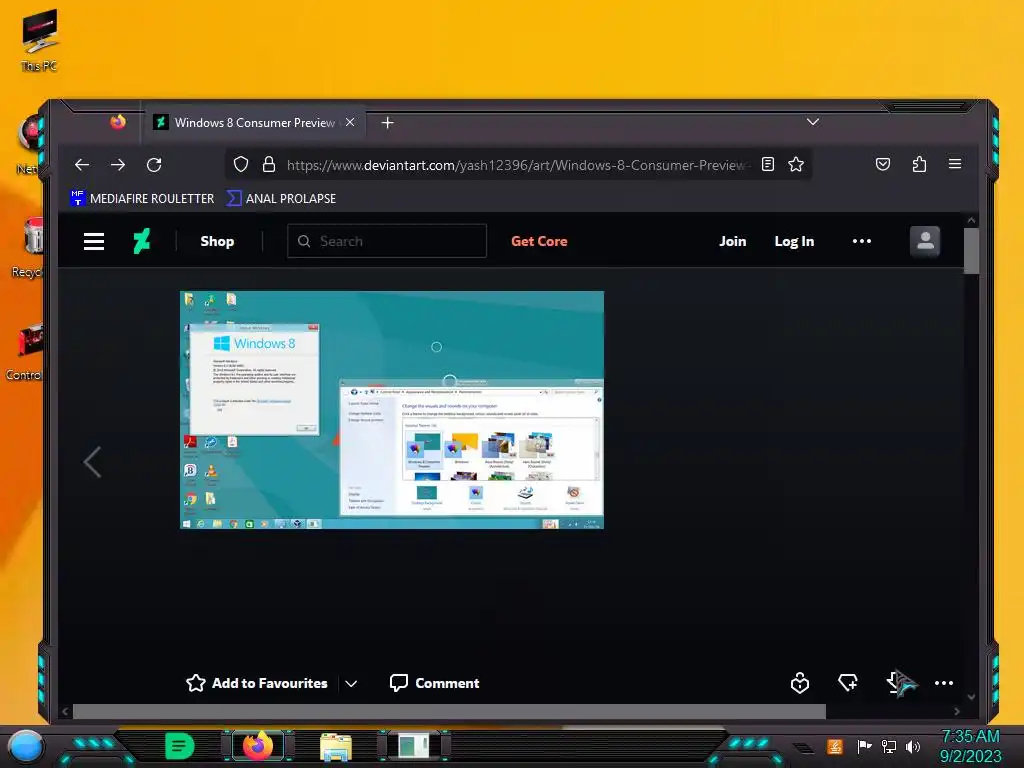This screenshot has width=1024, height=768.
Task: Open the deviation three-dot more options
Action: tap(944, 683)
